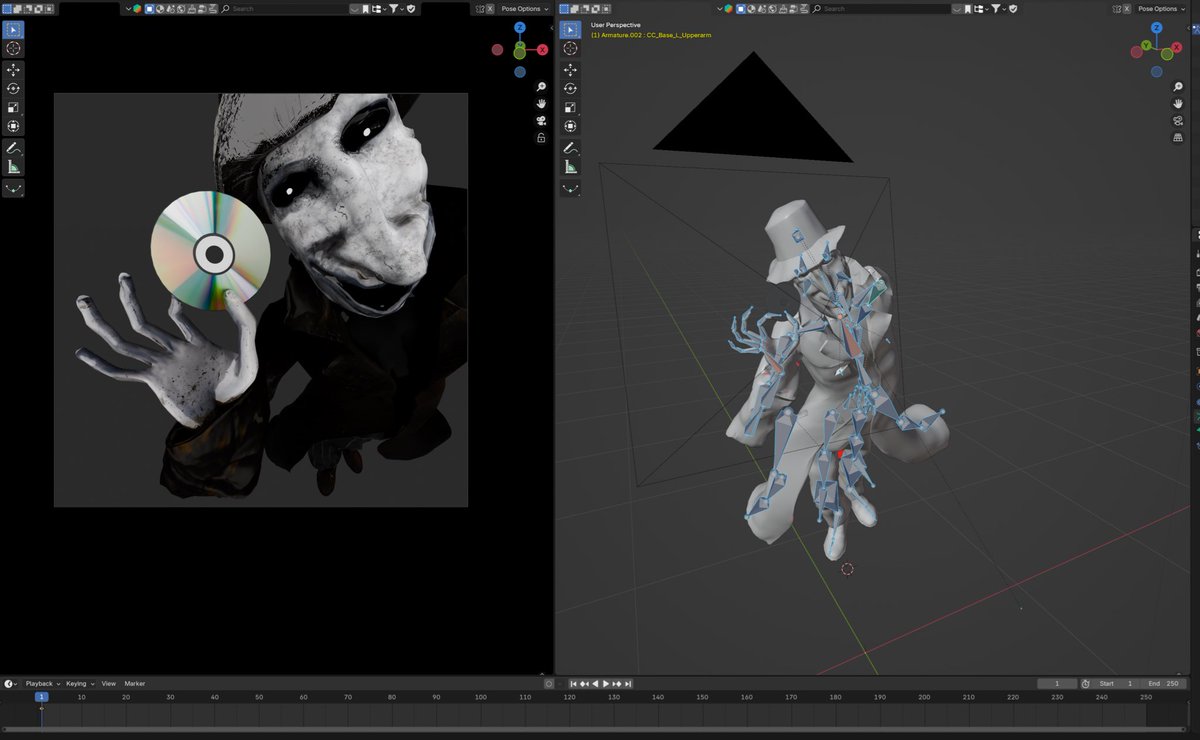This screenshot has height=740, width=1200.
Task: Click blue Z axis on camera-view gizmo
Action: coord(520,28)
